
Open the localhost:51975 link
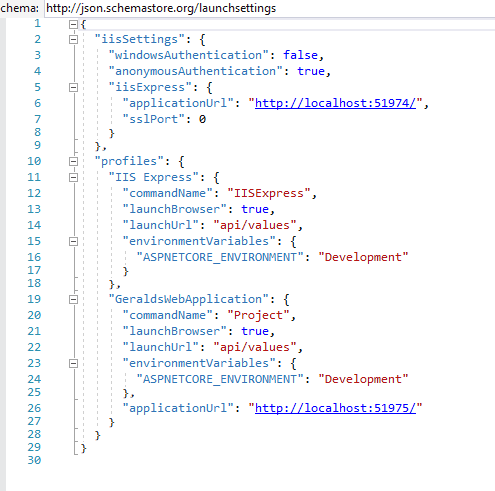[x=335, y=408]
